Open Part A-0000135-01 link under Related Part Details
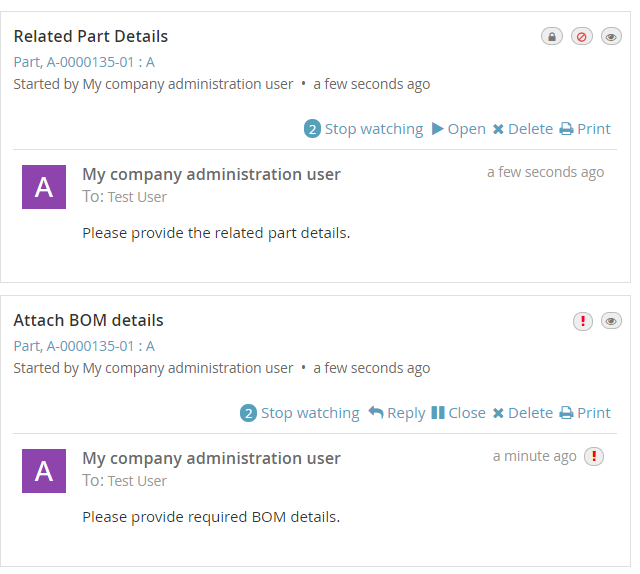640x574 pixels. point(84,62)
